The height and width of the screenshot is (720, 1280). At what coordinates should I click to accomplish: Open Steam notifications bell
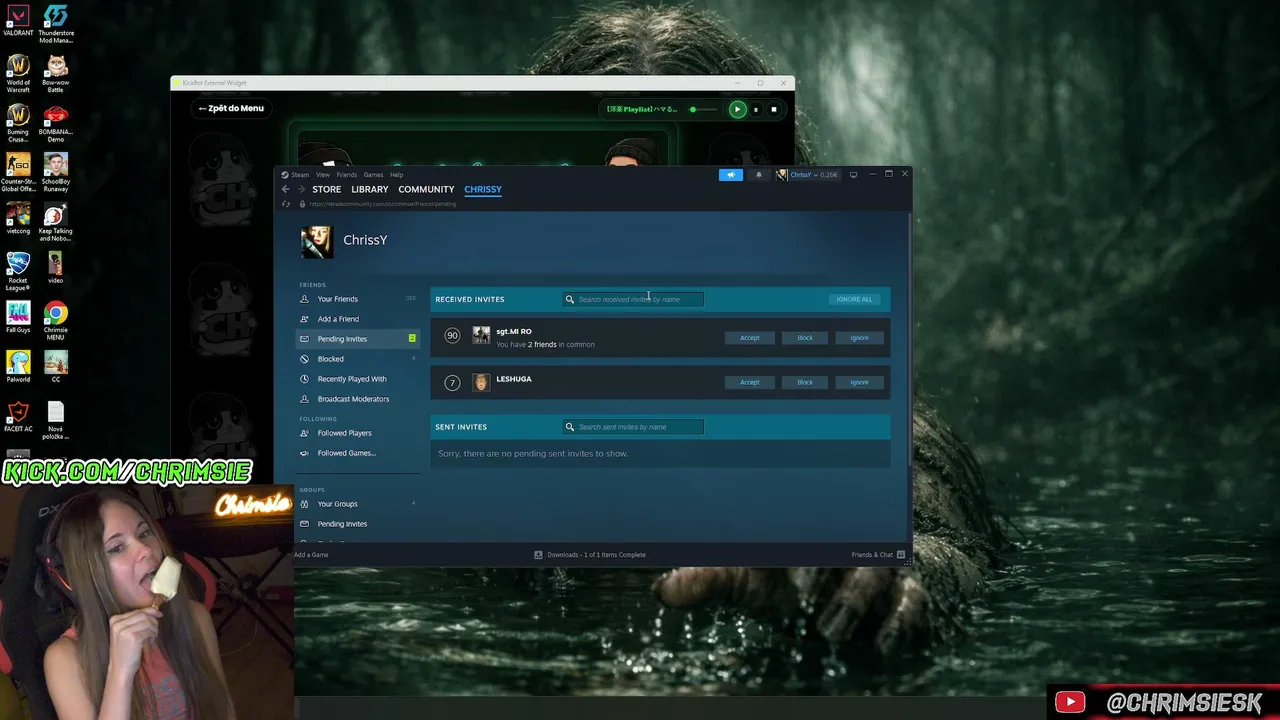tap(758, 175)
